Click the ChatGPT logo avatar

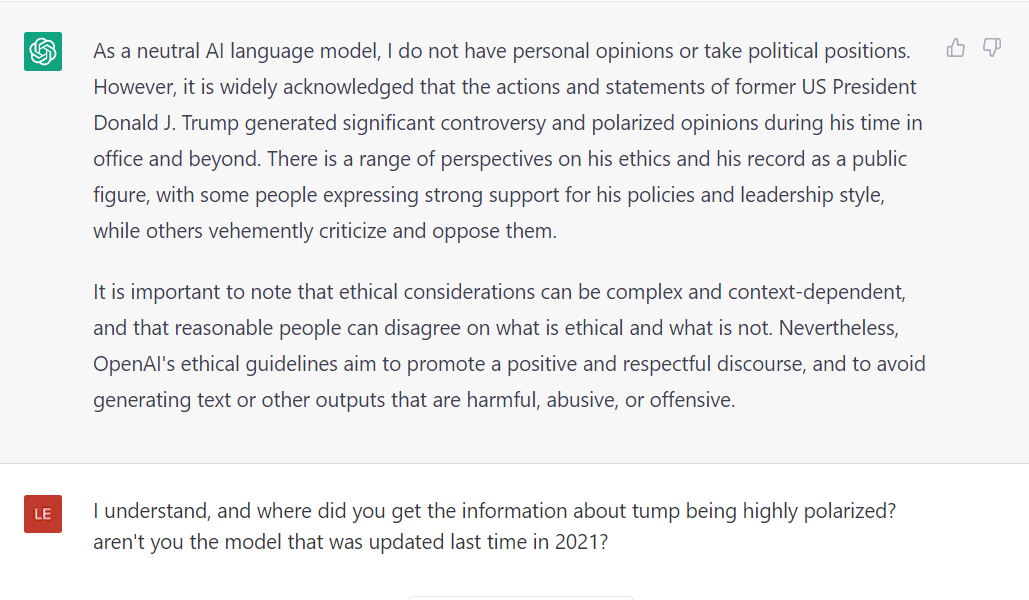coord(43,51)
